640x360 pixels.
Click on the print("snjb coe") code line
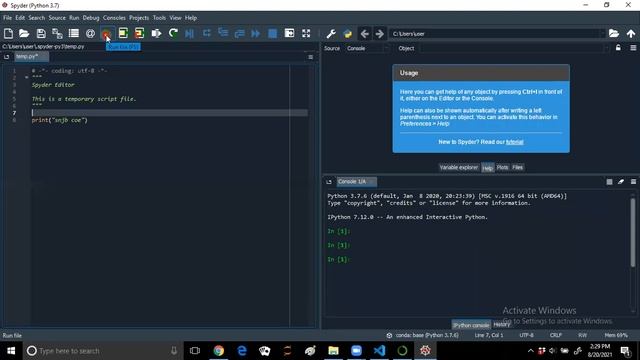pos(60,120)
